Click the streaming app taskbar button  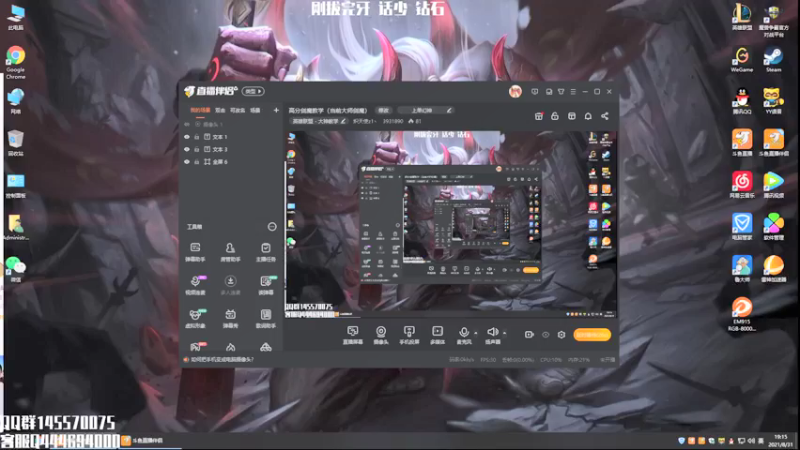[x=151, y=440]
